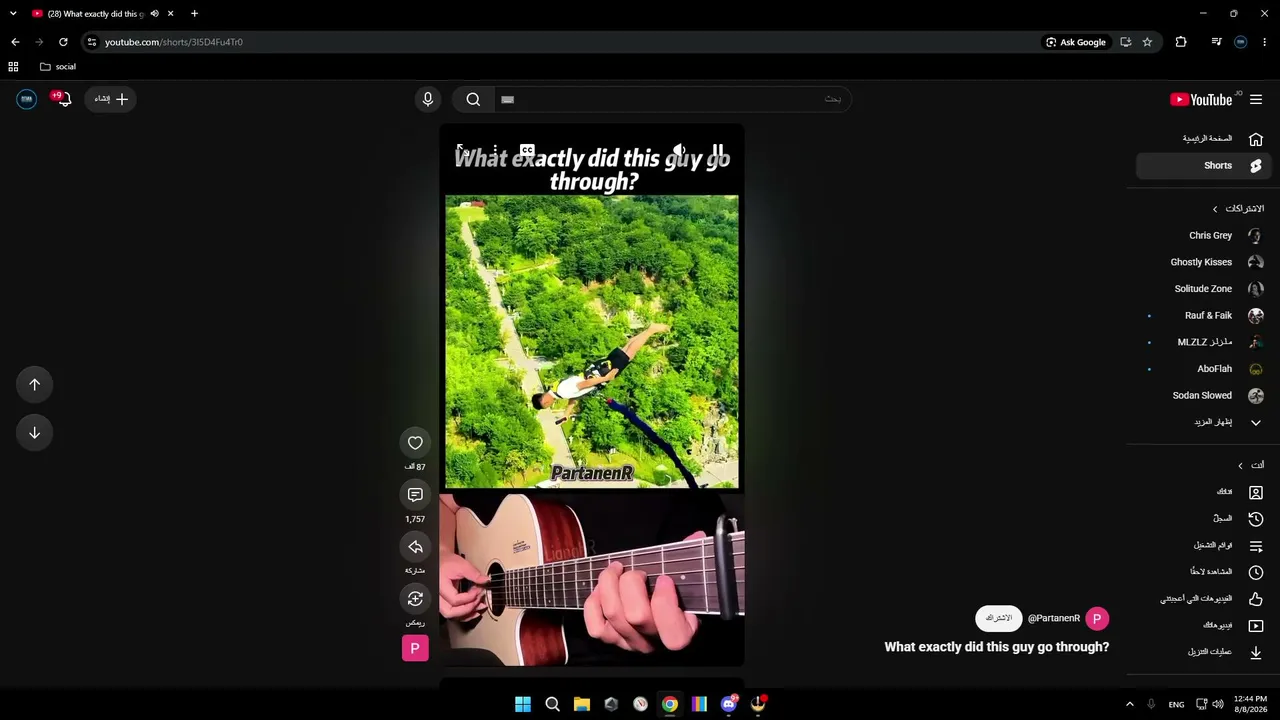Click the PartanenR pink avatar beside the handle

1097,619
